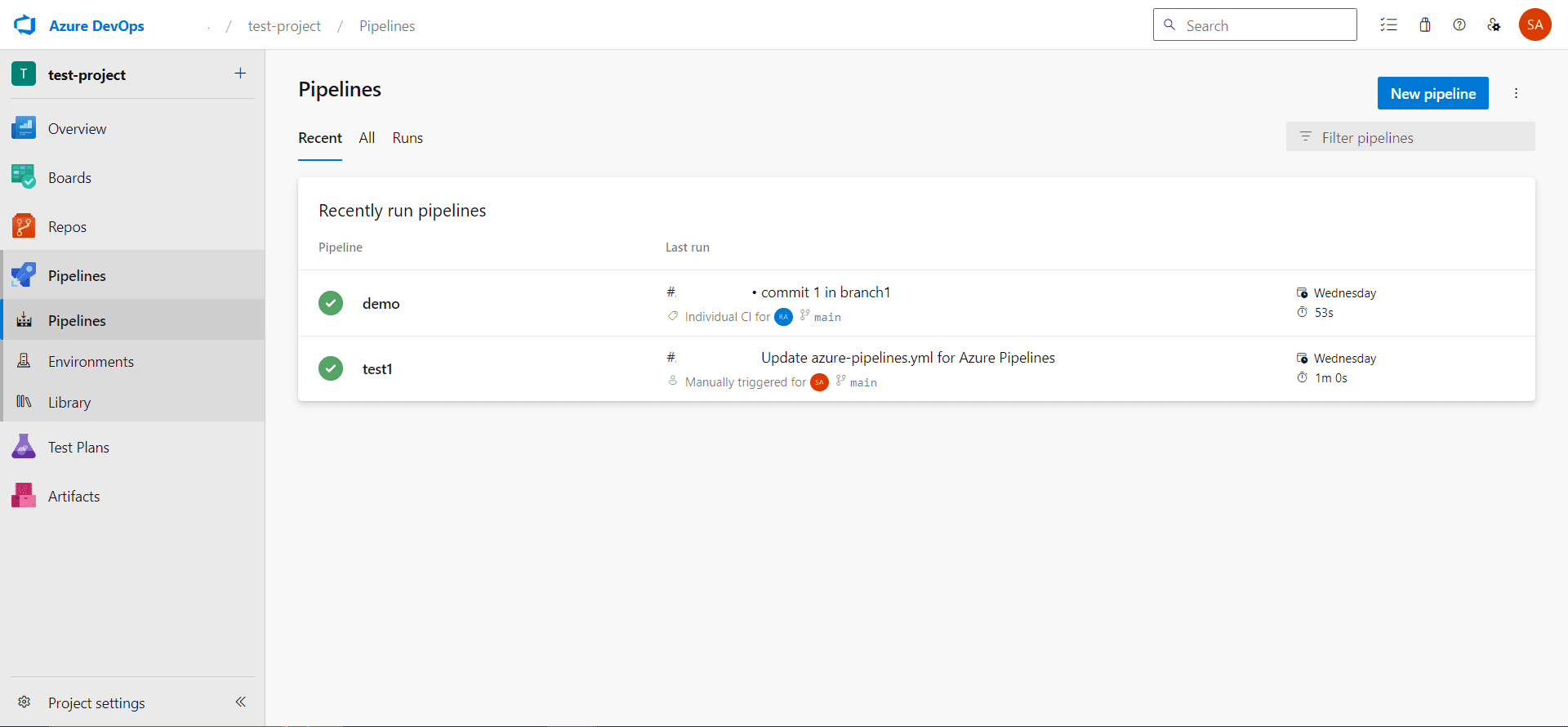
Task: Open Project settings
Action: (x=96, y=703)
